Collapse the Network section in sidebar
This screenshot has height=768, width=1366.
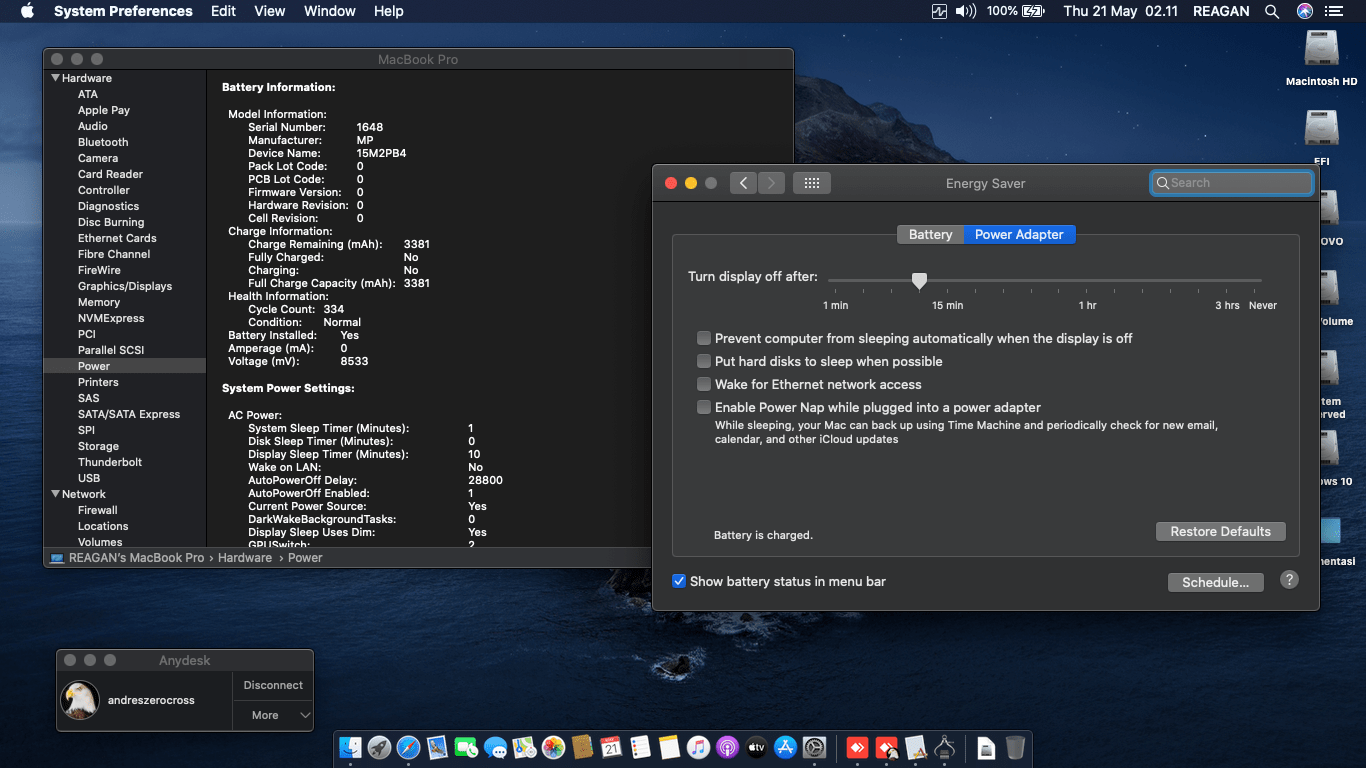click(x=56, y=494)
